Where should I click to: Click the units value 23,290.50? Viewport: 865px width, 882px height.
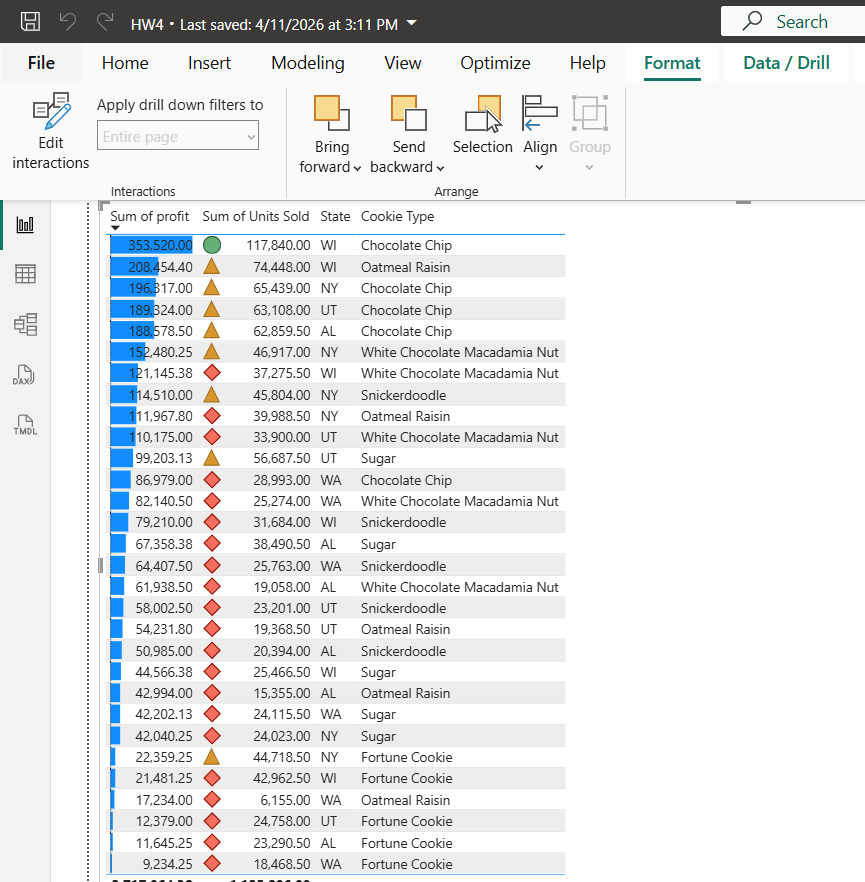click(x=282, y=843)
